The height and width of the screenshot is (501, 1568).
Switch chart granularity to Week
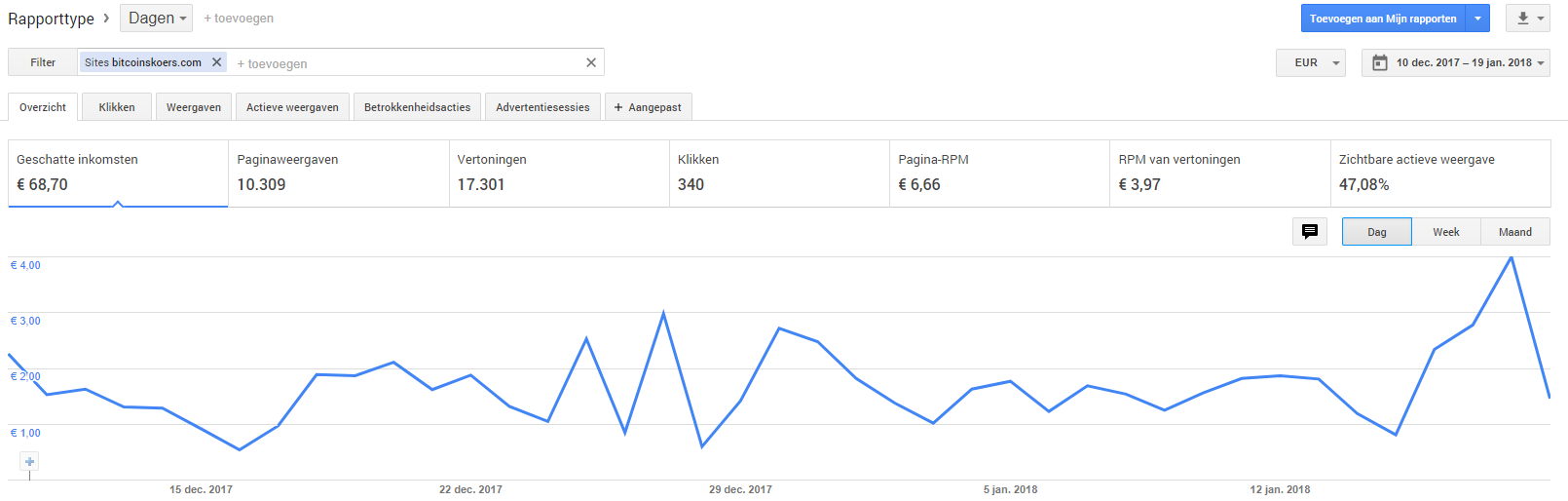point(1446,232)
